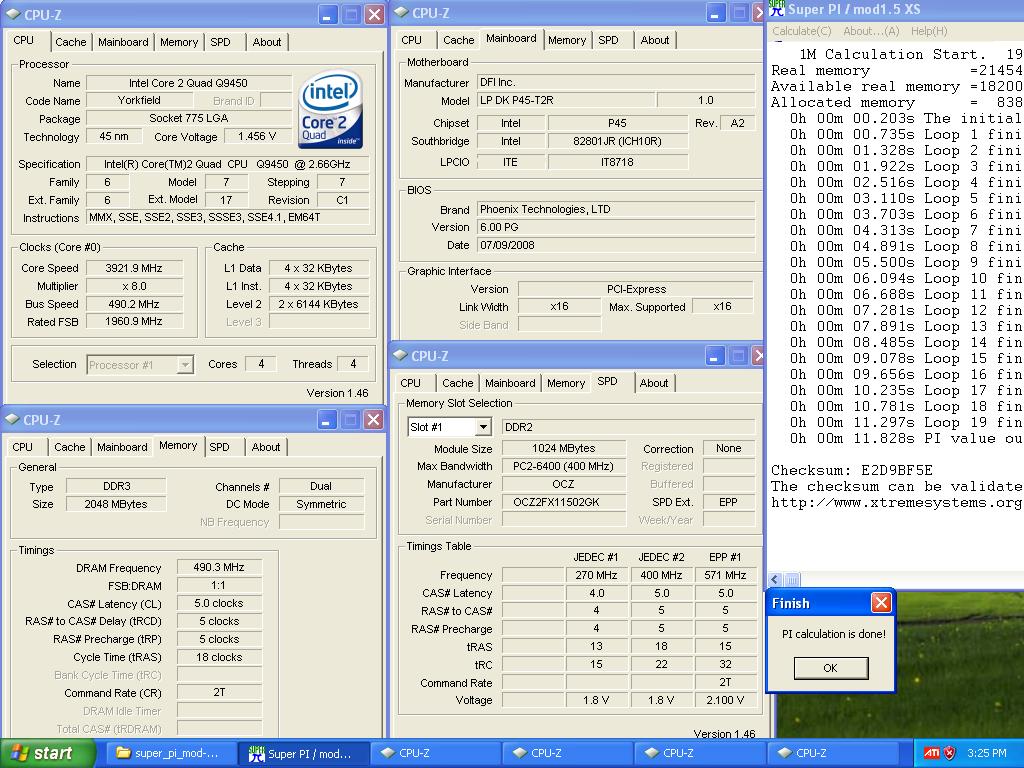Viewport: 1024px width, 768px height.
Task: Minimize the CPU-Z SPD window
Action: click(x=716, y=356)
